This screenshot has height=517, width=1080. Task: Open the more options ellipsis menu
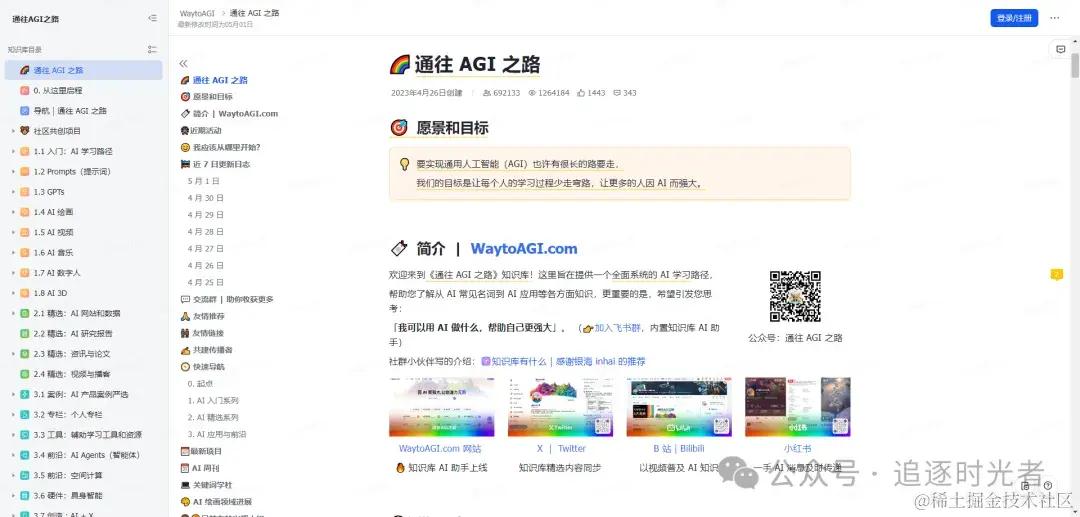pos(1055,18)
